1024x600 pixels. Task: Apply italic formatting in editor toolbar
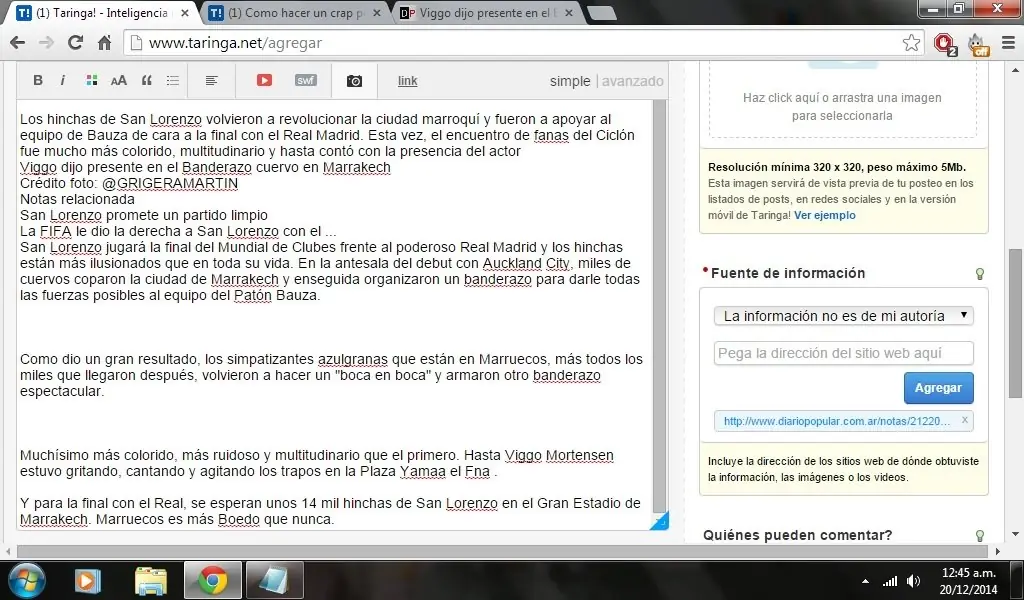pyautogui.click(x=63, y=80)
